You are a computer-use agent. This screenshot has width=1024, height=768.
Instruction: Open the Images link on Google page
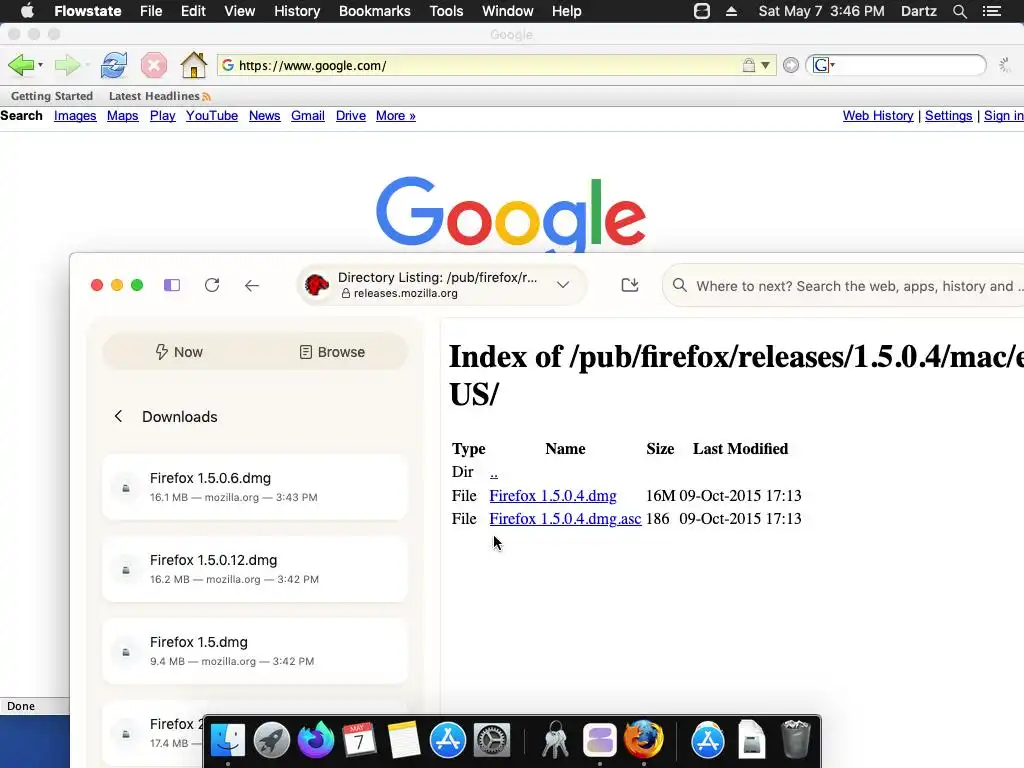[x=75, y=116]
